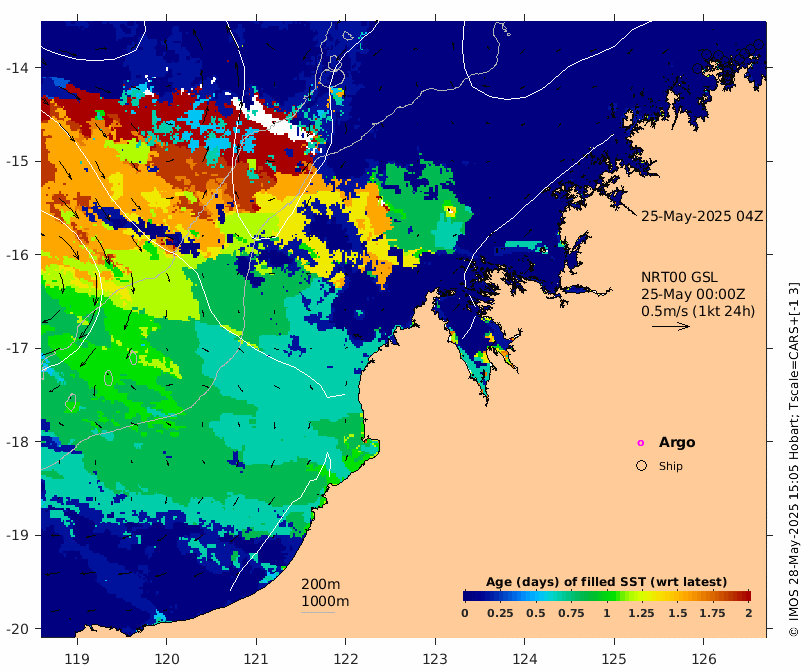Click the 1000m legend line sample
The width and height of the screenshot is (810, 672).
(x=318, y=613)
